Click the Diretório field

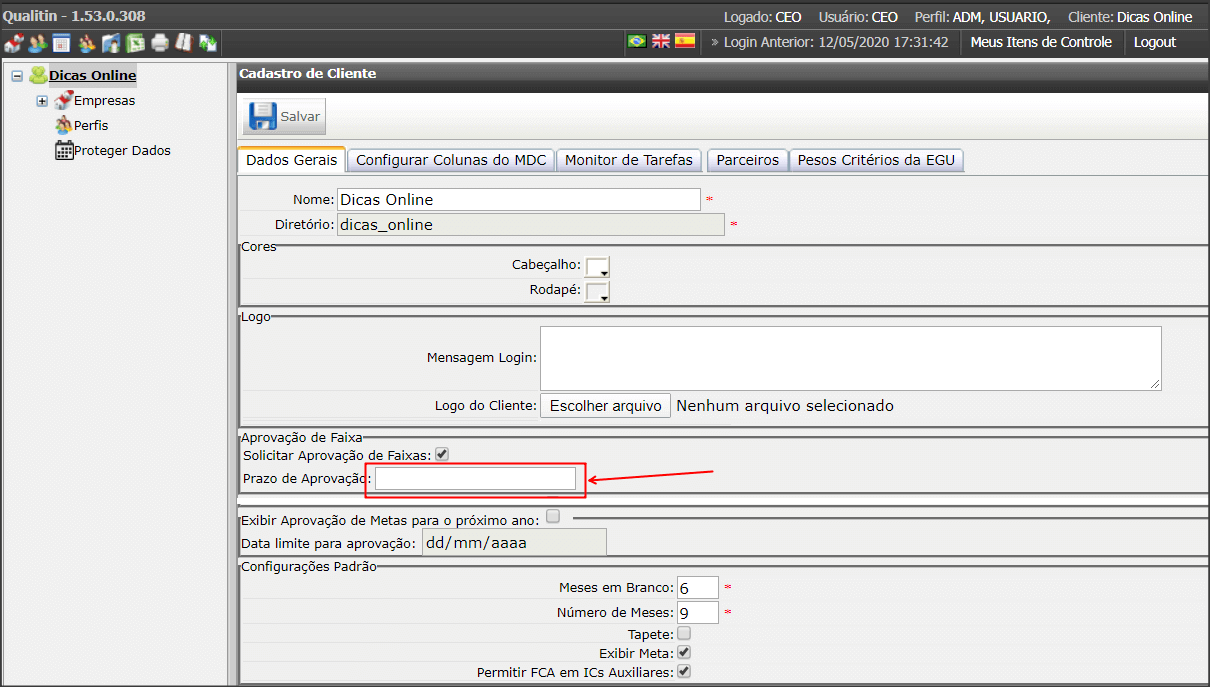pos(530,225)
